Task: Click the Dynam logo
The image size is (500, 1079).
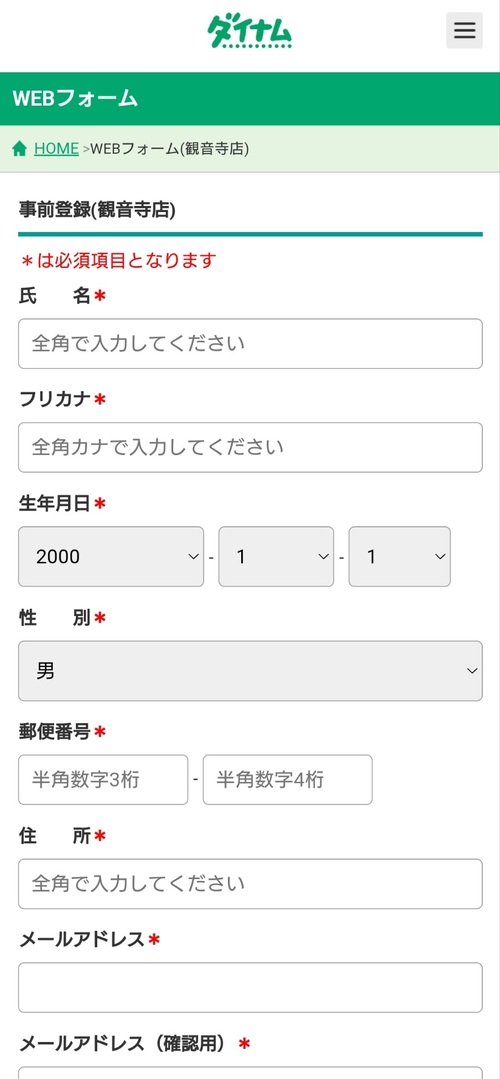Action: [250, 31]
